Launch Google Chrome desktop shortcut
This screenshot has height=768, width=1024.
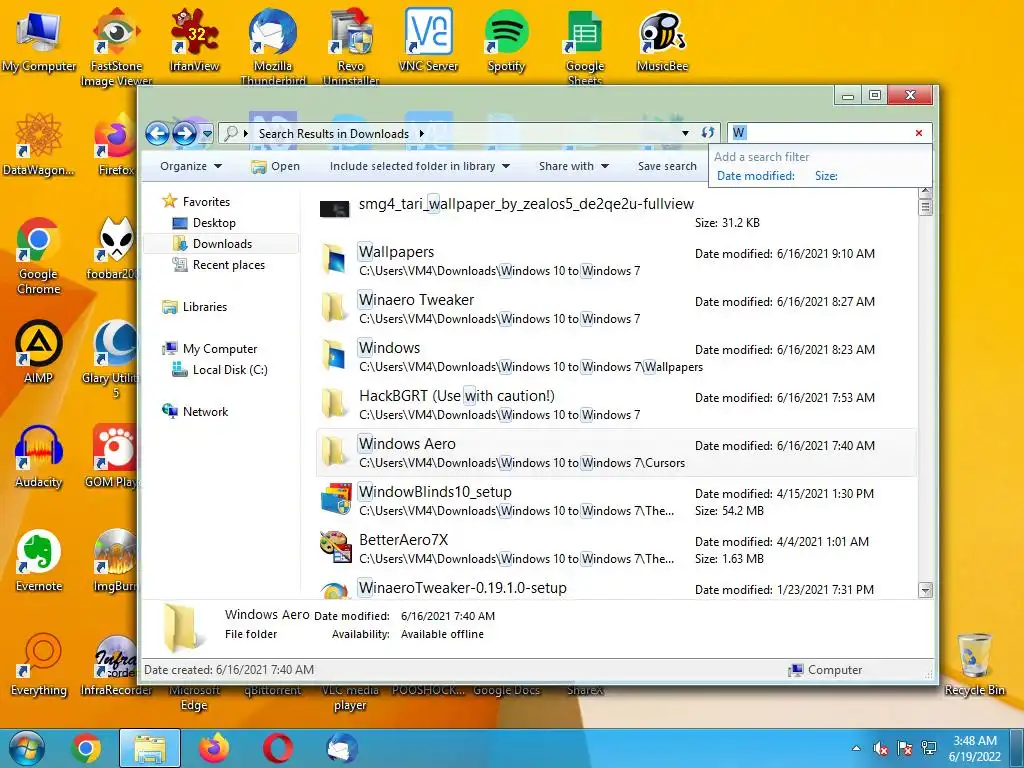click(x=39, y=256)
